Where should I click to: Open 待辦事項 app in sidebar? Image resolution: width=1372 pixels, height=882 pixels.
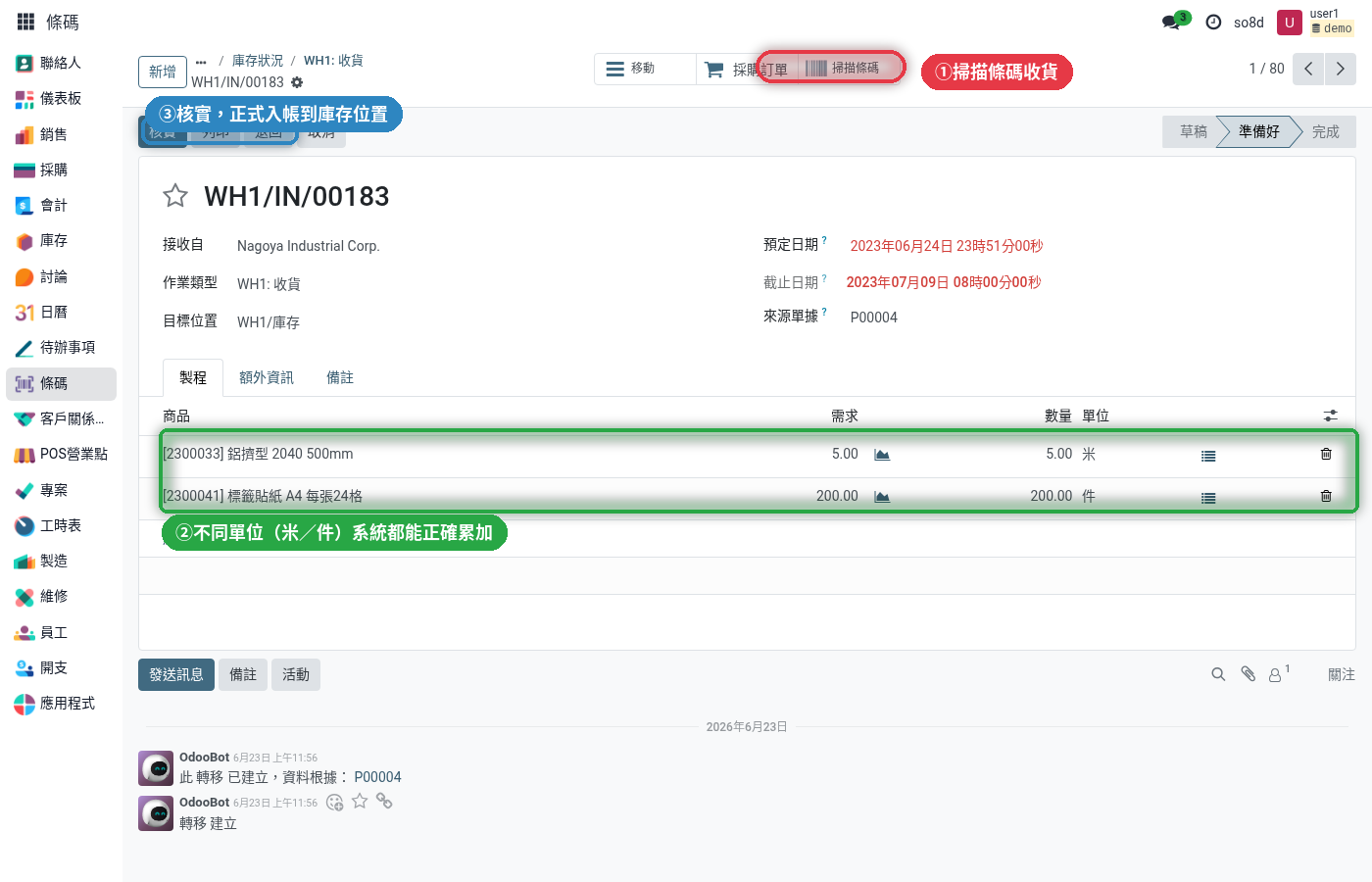(x=61, y=347)
